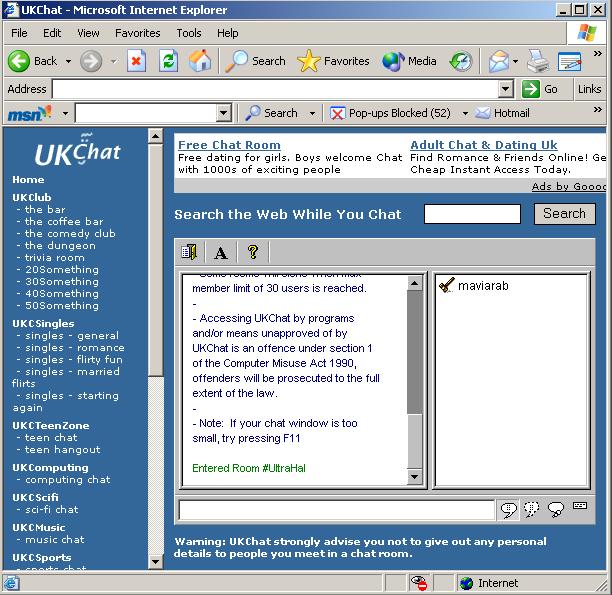Click MSN toolbar Search magnifier

253,113
